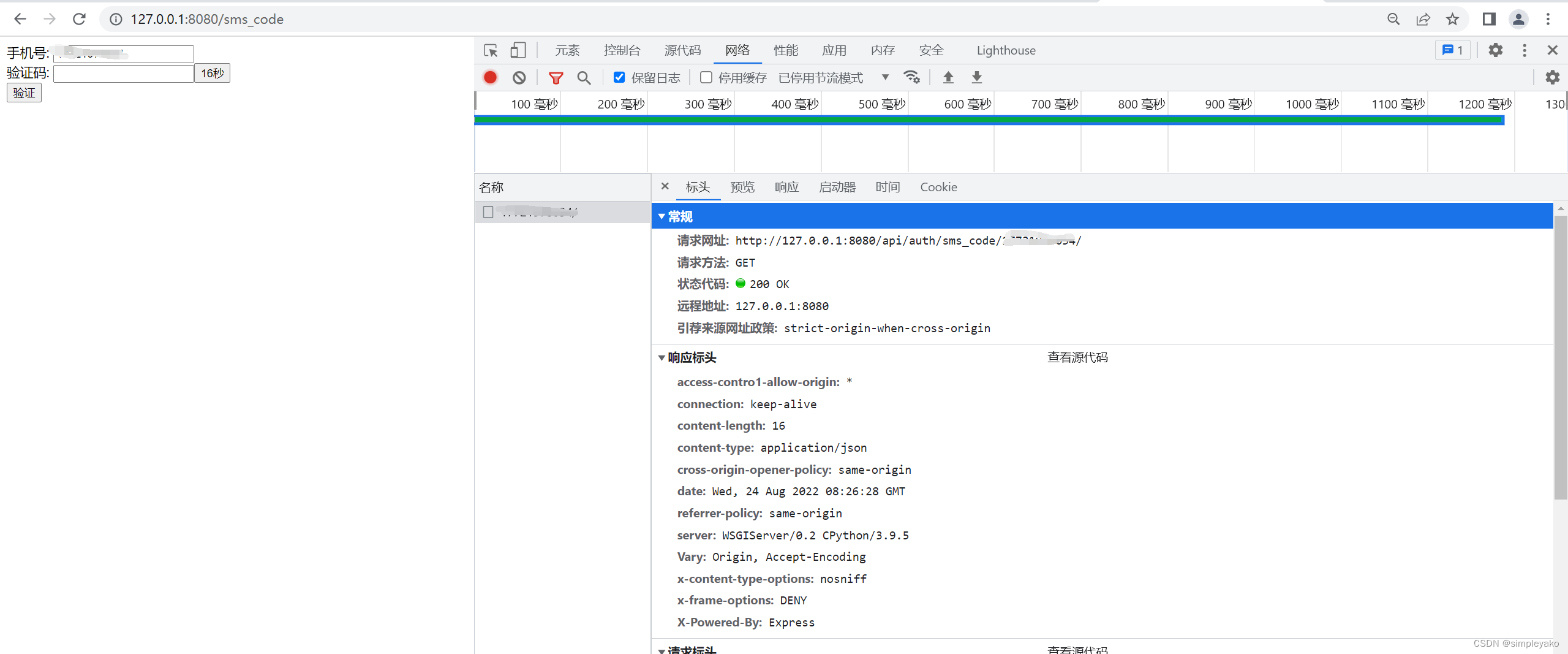Viewport: 1568px width, 654px height.
Task: Open the Lighthouse tab
Action: pyautogui.click(x=1006, y=50)
